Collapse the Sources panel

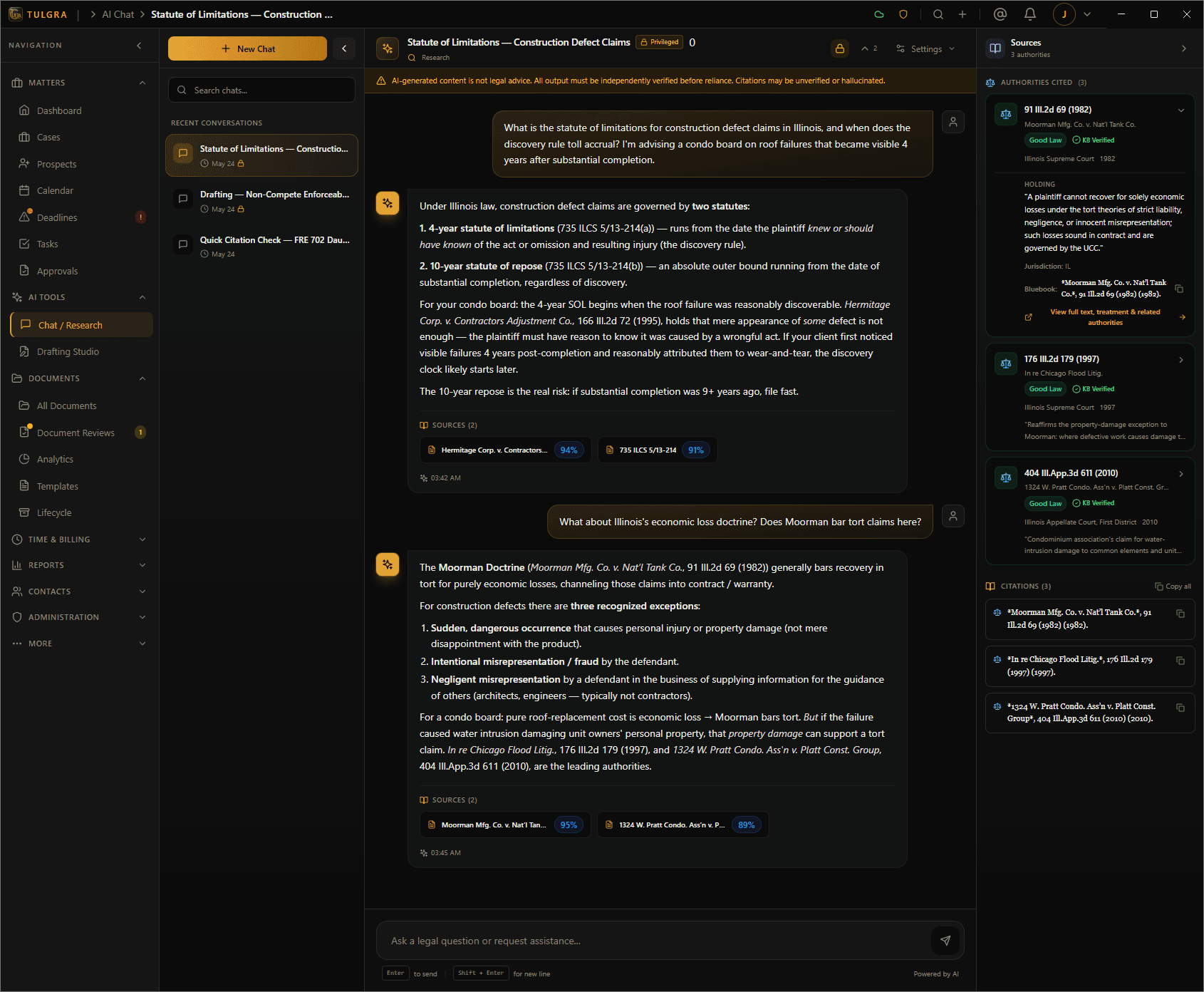1184,48
